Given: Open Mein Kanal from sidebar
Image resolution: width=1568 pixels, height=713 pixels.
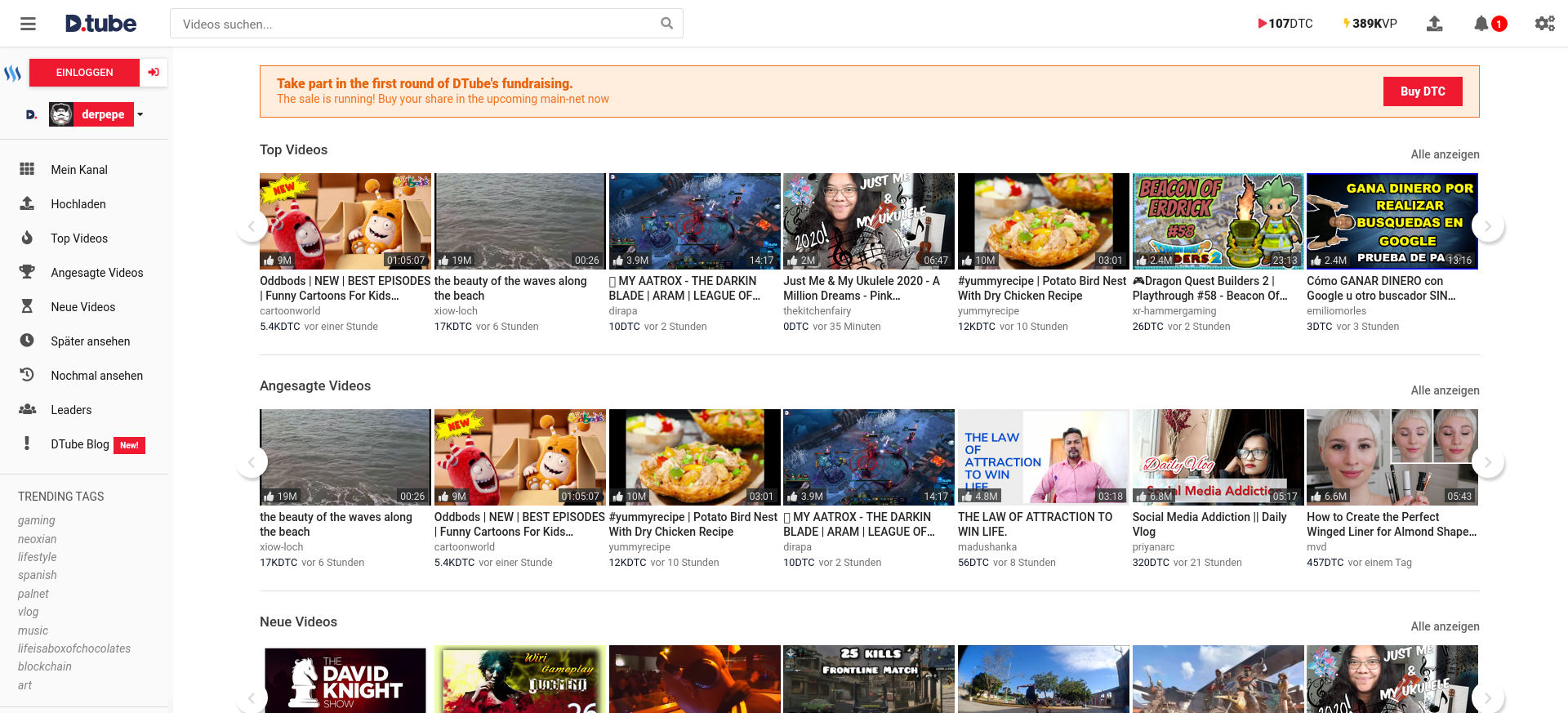Looking at the screenshot, I should [x=79, y=170].
